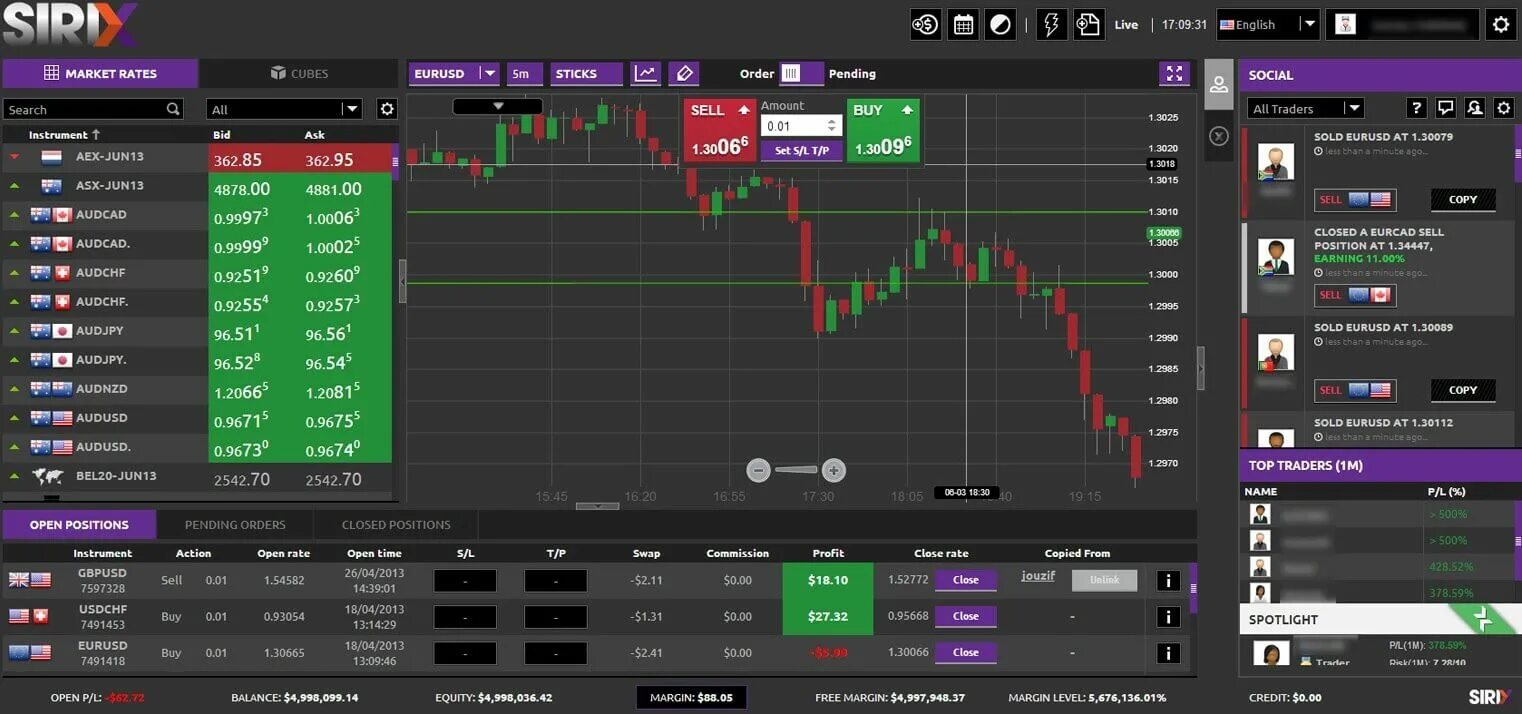Click Unlink for GBPUSD position
This screenshot has width=1522, height=714.
point(1104,580)
